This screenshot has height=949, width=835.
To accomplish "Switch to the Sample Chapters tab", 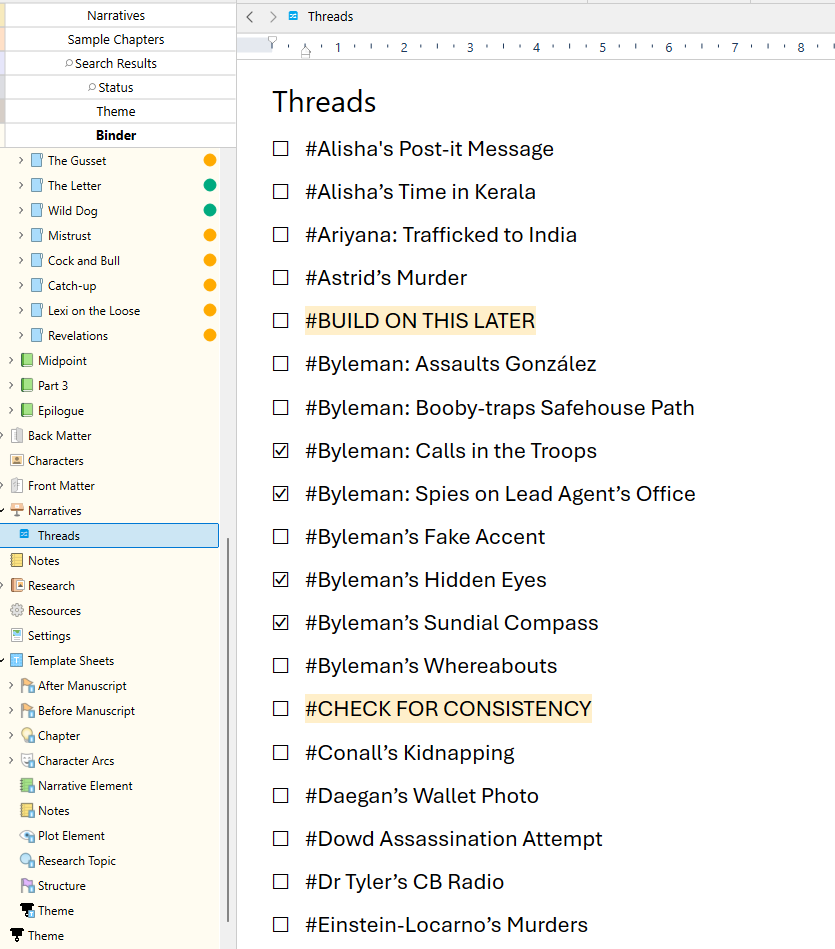I will 116,40.
